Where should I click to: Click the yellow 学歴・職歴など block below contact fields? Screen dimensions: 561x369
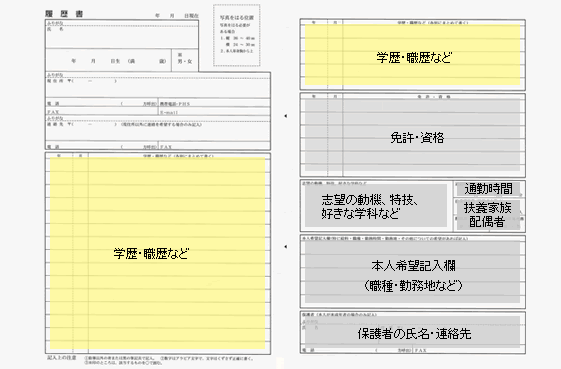[157, 253]
